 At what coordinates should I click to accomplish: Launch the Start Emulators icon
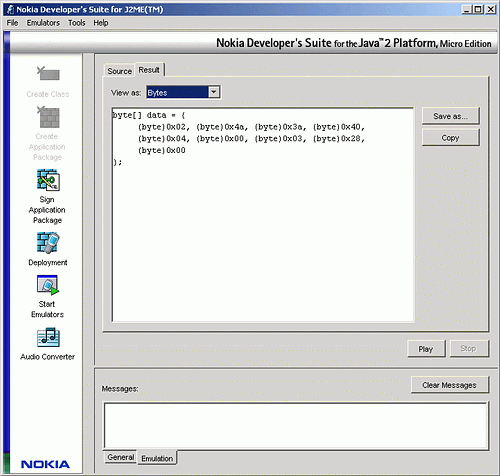[x=48, y=285]
